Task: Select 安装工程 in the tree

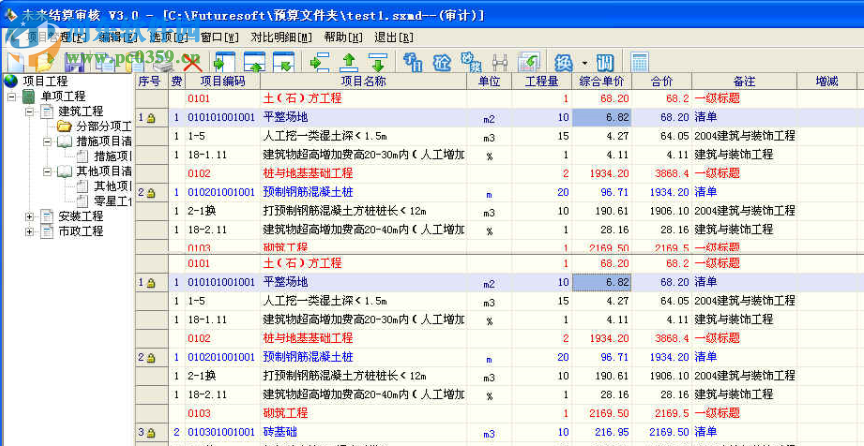Action: [81, 216]
